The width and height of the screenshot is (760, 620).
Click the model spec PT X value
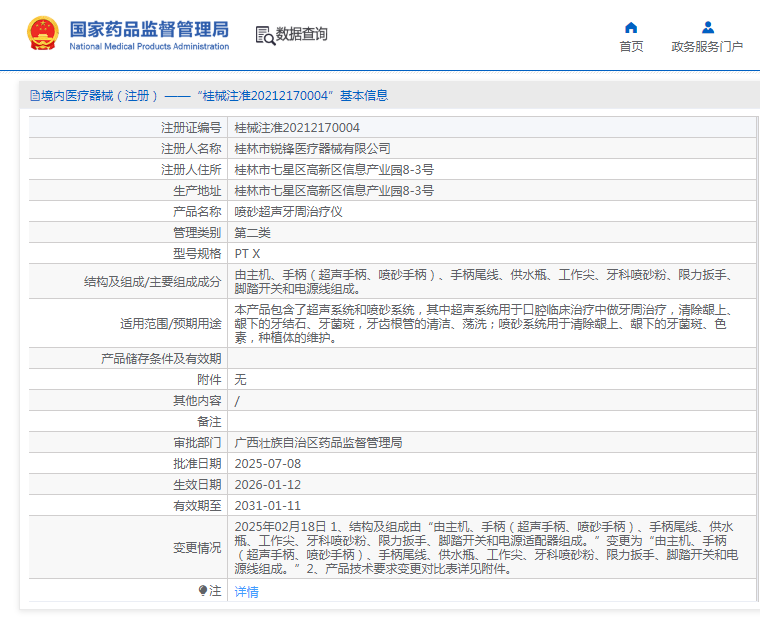(247, 253)
